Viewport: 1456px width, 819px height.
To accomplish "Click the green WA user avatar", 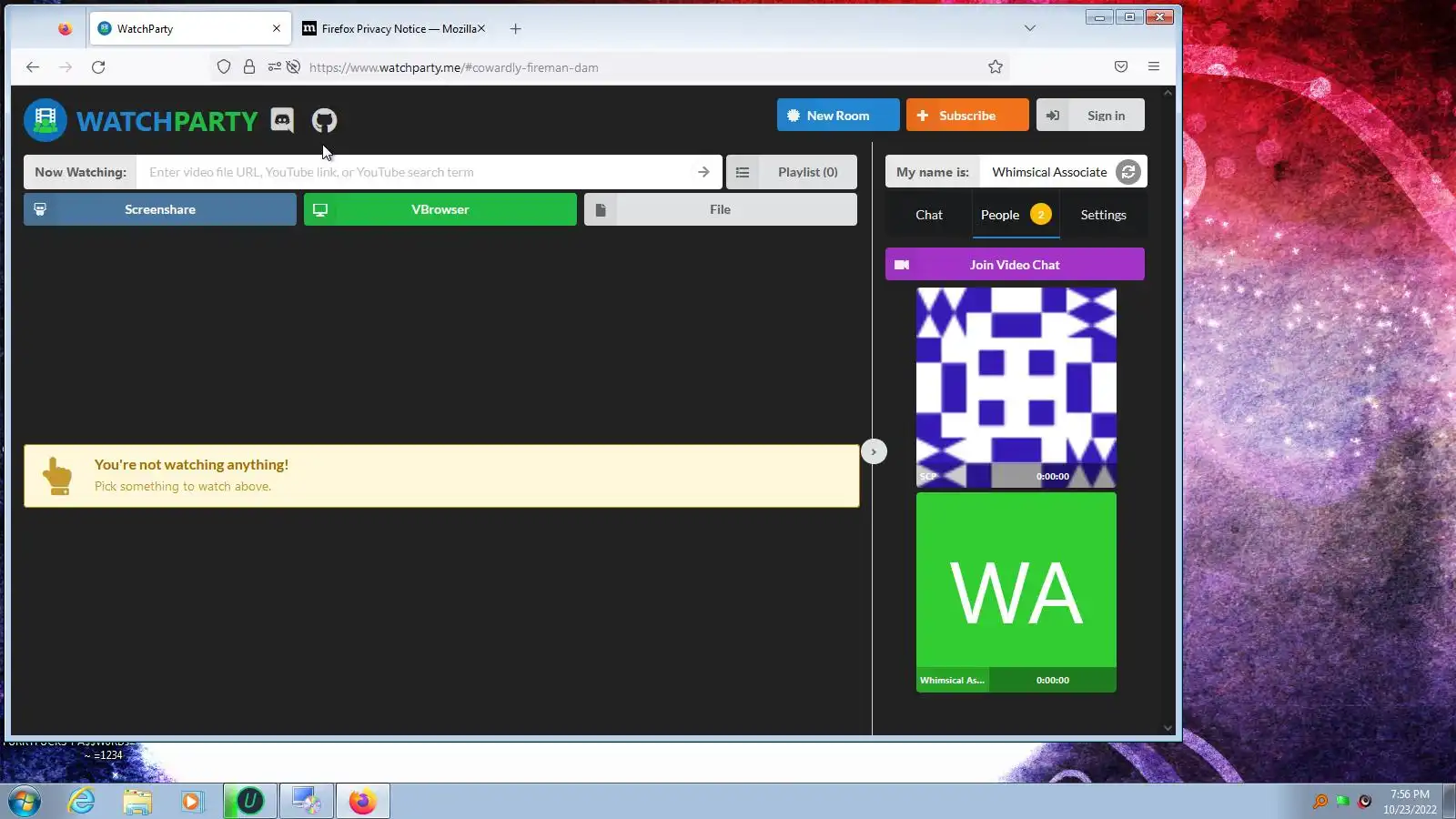I will pos(1016,592).
